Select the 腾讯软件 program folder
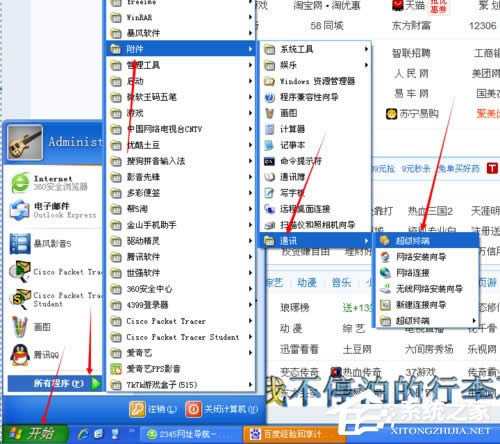Viewport: 500px width, 444px height. pyautogui.click(x=180, y=257)
